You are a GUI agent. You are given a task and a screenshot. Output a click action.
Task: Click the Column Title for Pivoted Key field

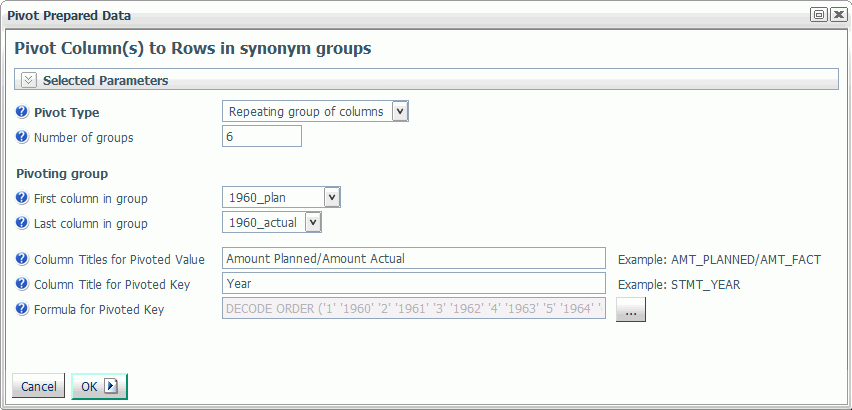414,283
